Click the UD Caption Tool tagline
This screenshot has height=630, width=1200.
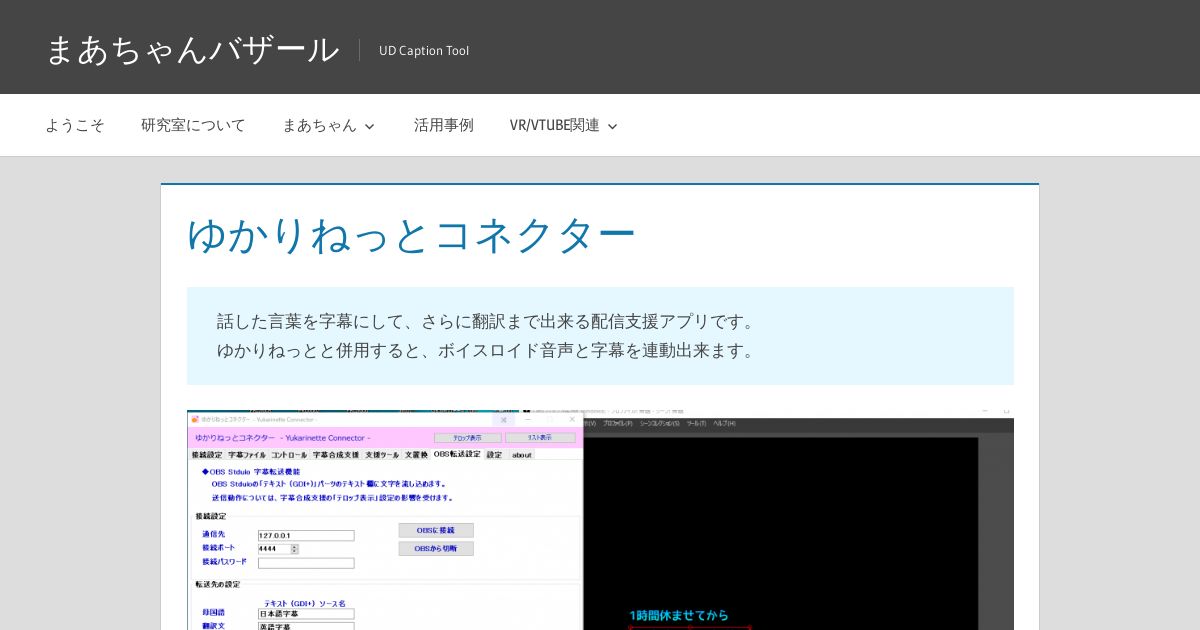click(424, 50)
